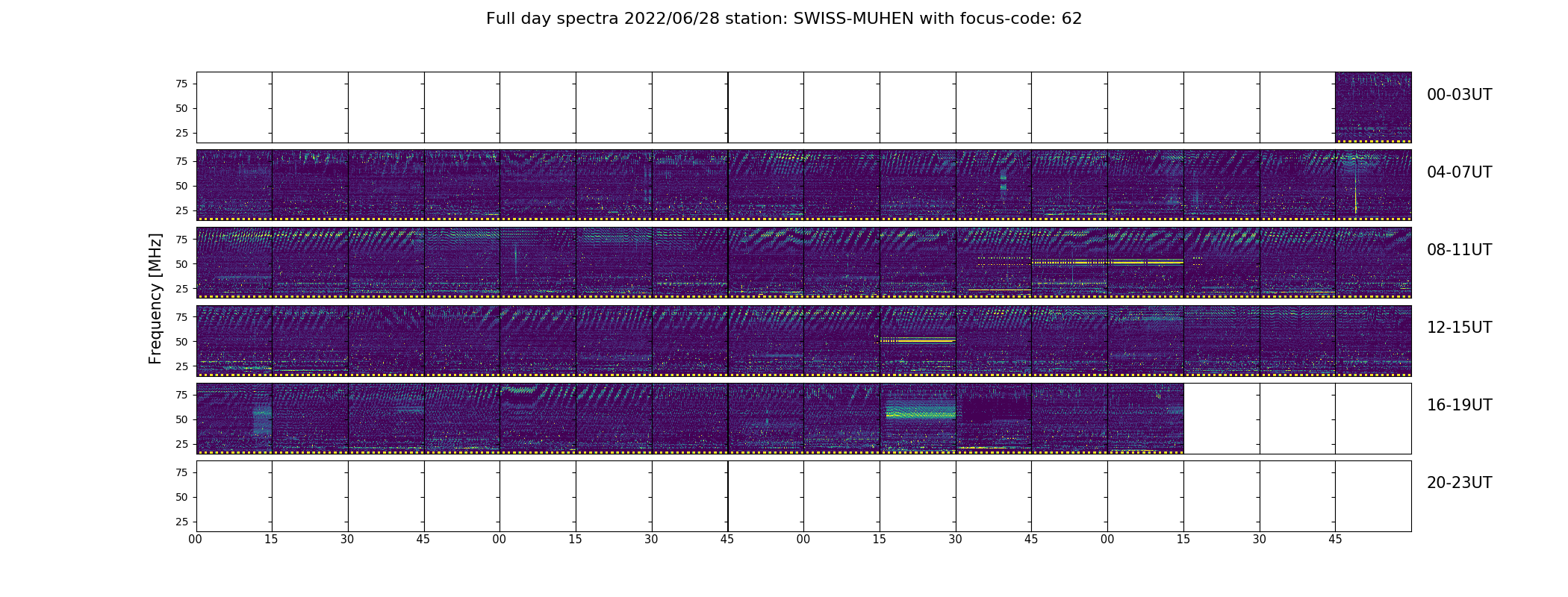Click the 75 frequency tick in the top row
1568x597 pixels.
click(x=181, y=84)
